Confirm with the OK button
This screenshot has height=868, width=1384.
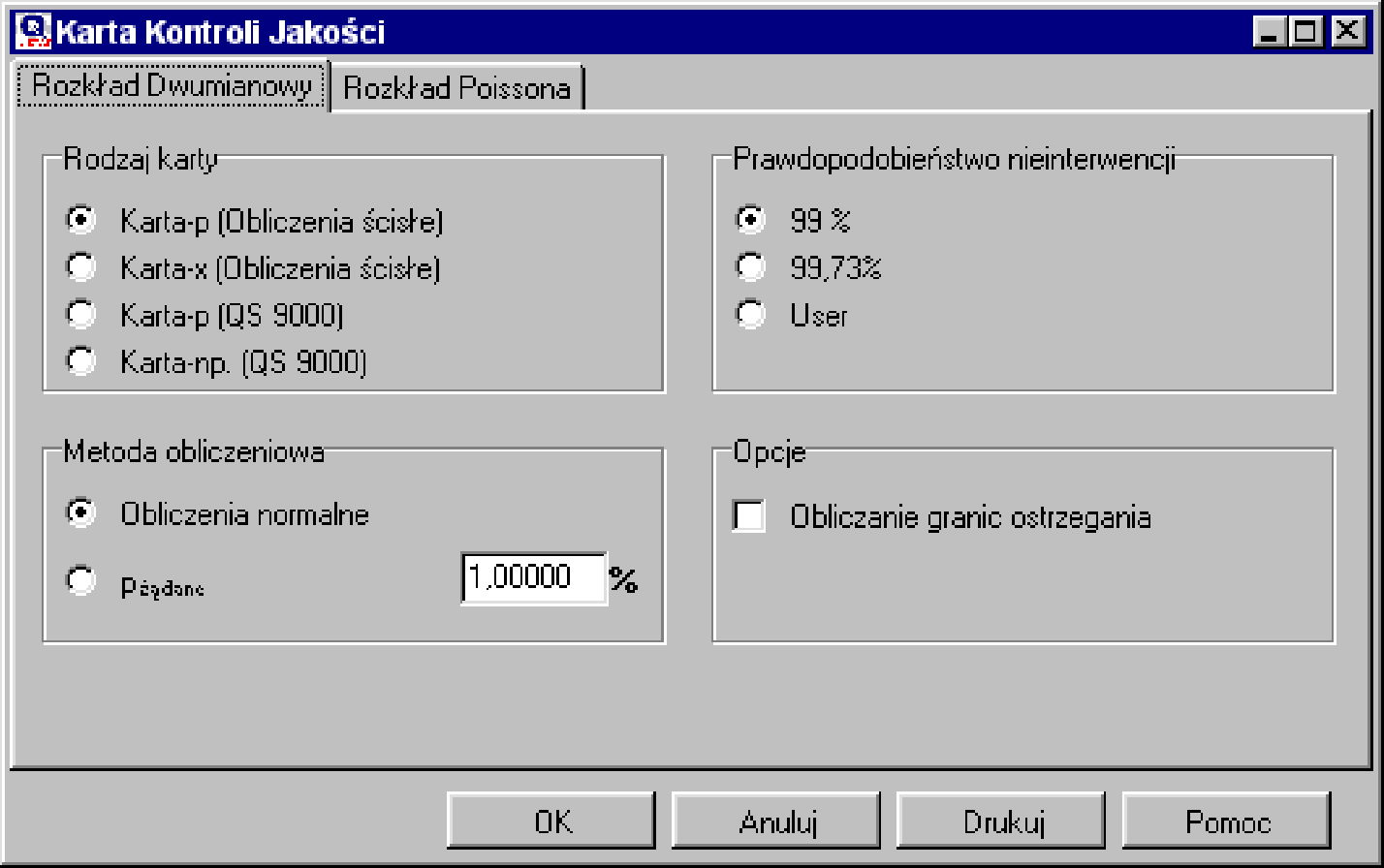(552, 822)
